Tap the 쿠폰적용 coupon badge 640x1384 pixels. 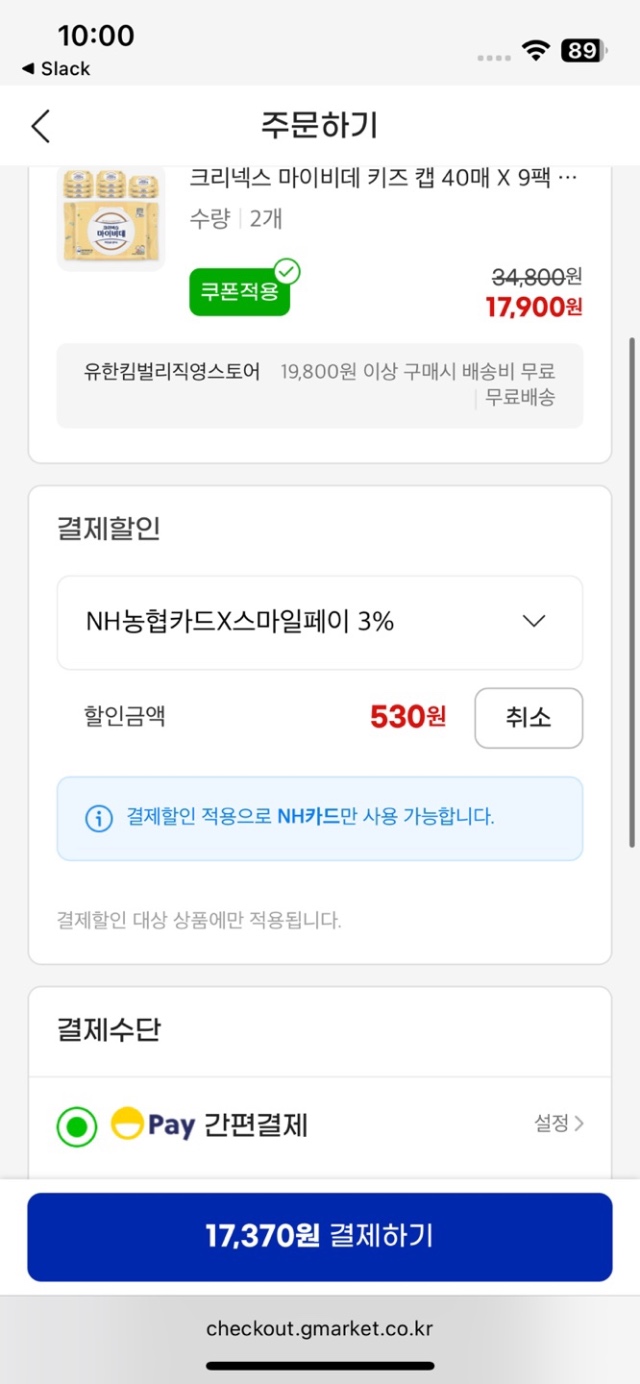pos(239,292)
